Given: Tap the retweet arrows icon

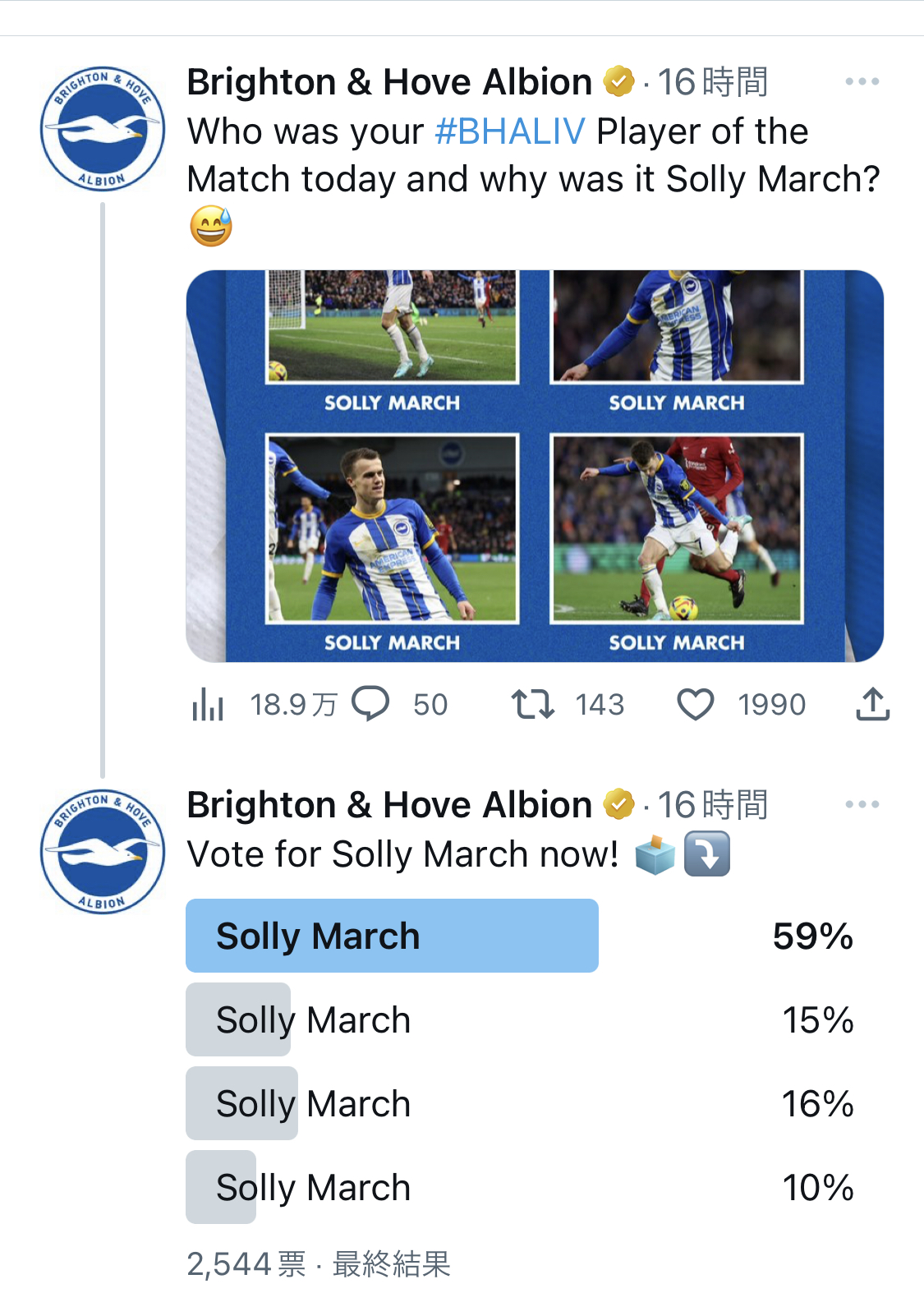Looking at the screenshot, I should [533, 704].
